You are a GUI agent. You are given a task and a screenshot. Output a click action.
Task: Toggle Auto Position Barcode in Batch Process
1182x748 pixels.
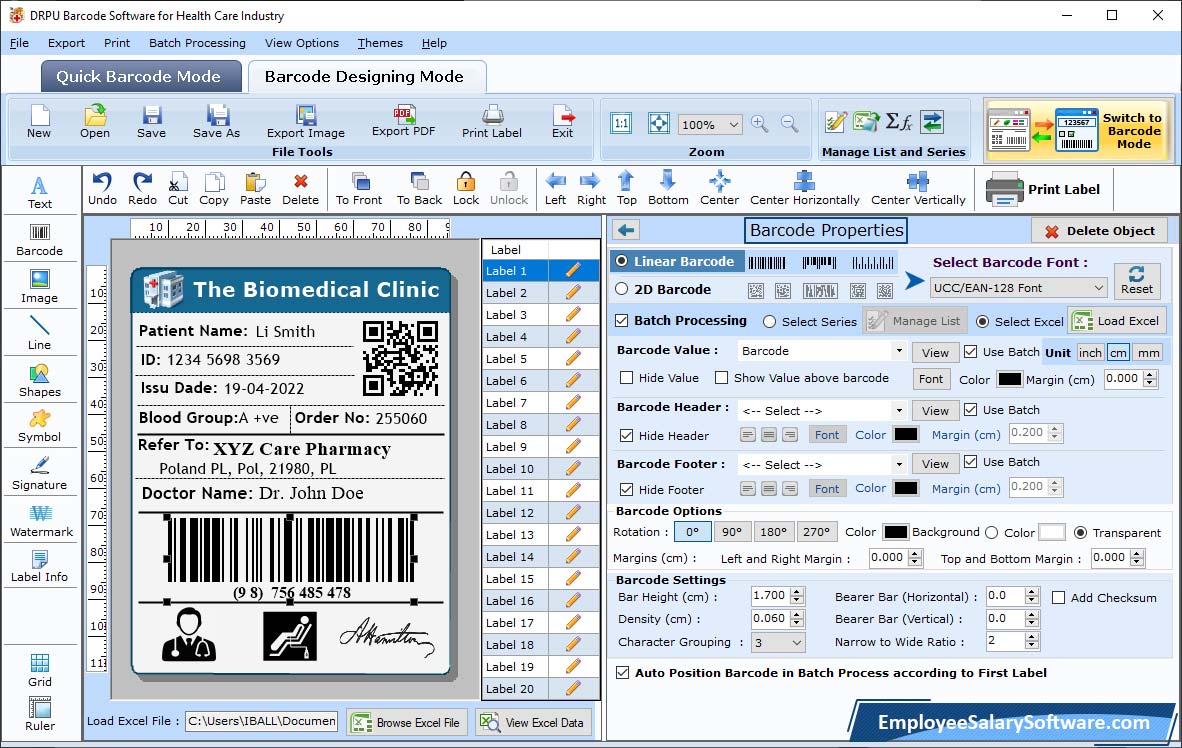pyautogui.click(x=623, y=673)
